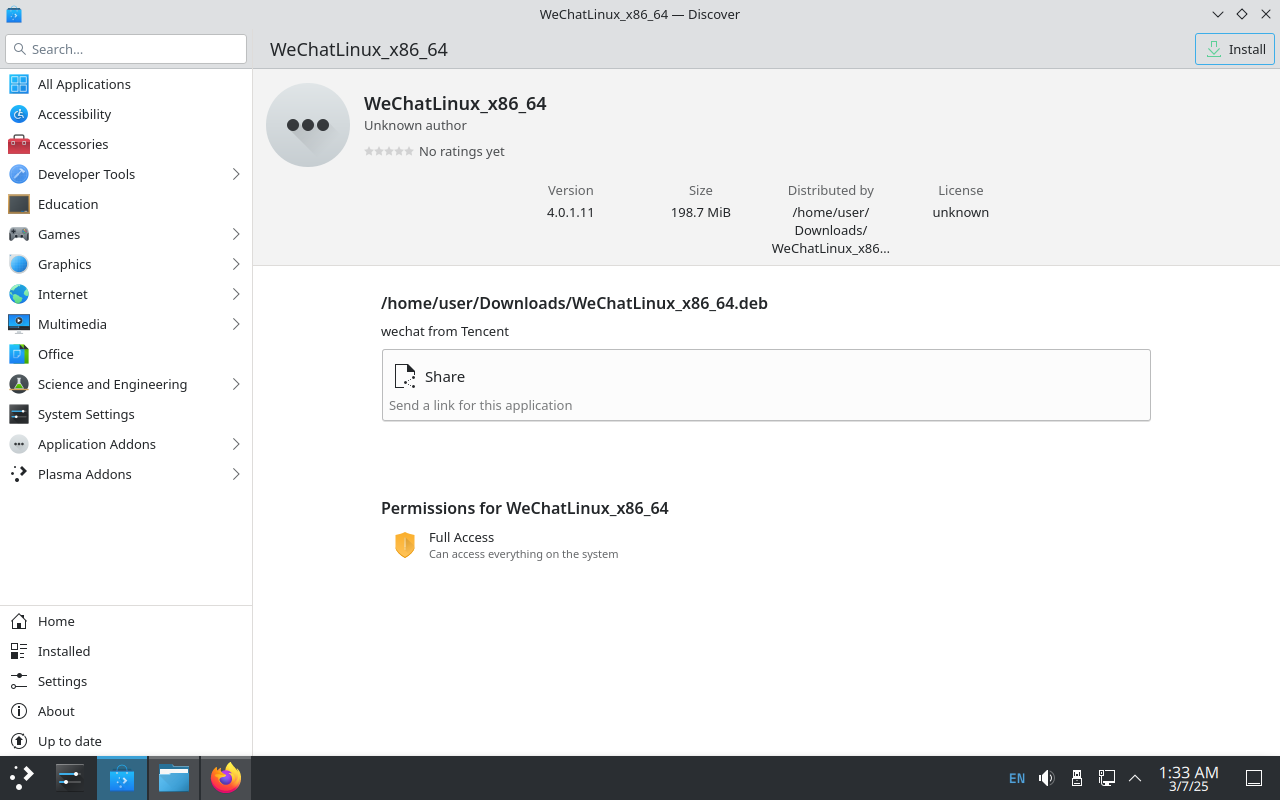Click the Accessibility category icon
The height and width of the screenshot is (800, 1280).
(19, 114)
